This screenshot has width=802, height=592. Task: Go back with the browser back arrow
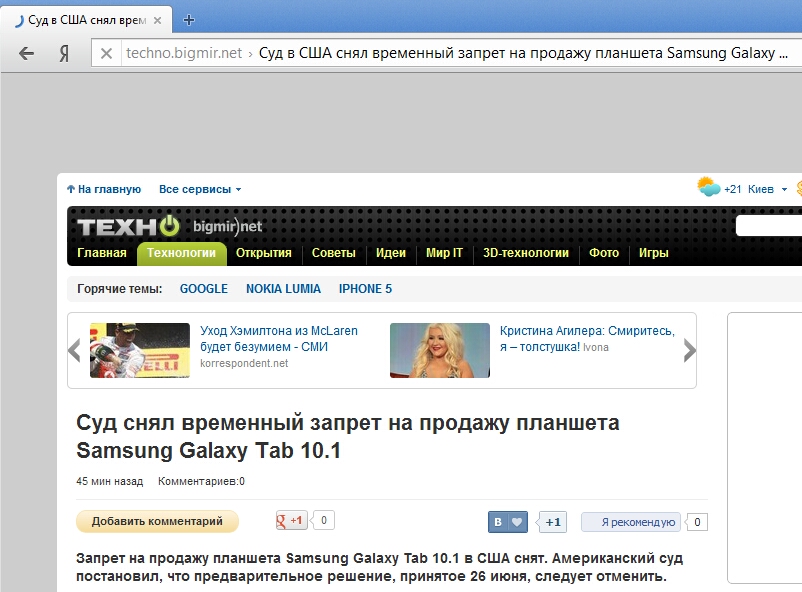point(26,53)
